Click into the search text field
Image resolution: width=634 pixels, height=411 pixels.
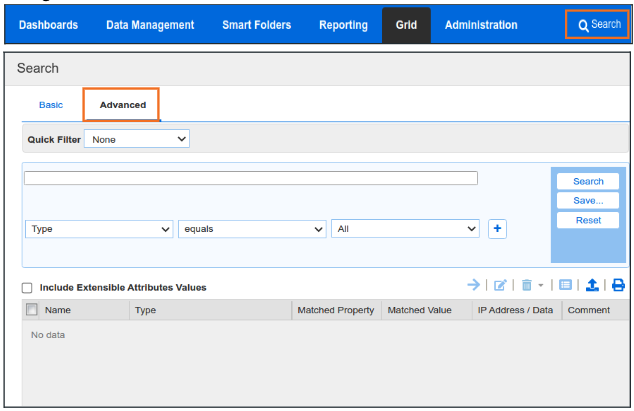point(250,178)
